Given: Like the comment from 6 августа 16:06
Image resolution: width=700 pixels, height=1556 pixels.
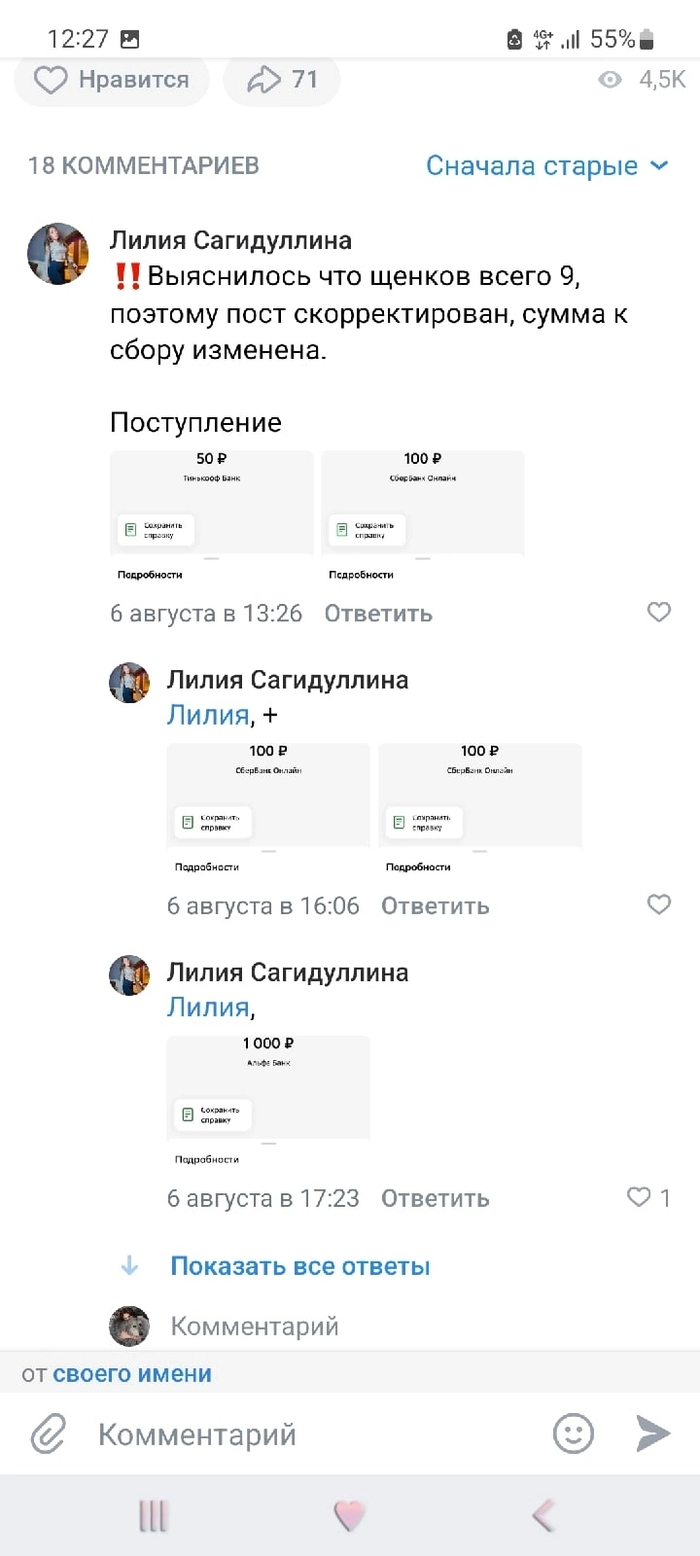Looking at the screenshot, I should pyautogui.click(x=659, y=905).
